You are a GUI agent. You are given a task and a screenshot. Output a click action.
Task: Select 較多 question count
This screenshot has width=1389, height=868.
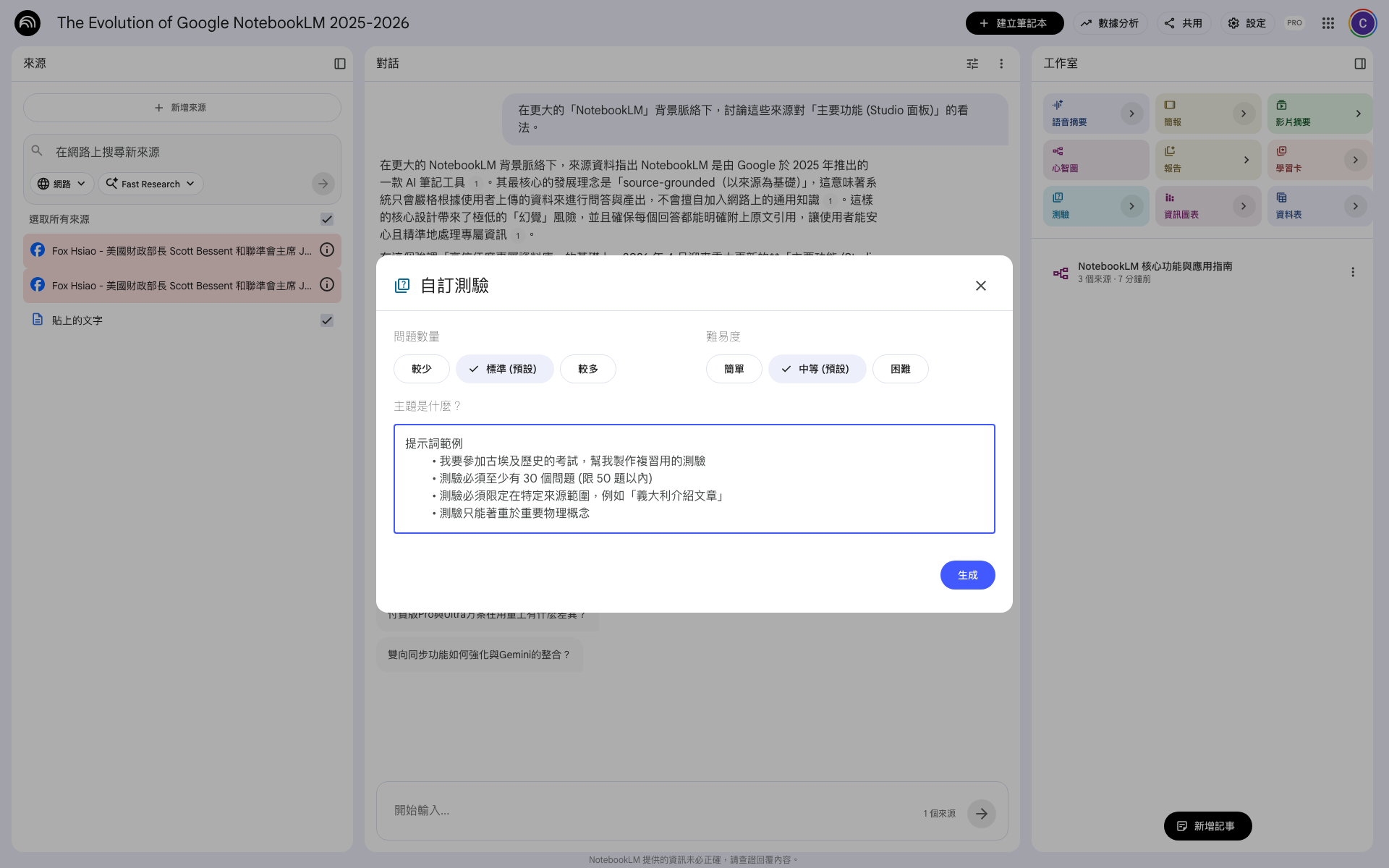coord(588,369)
